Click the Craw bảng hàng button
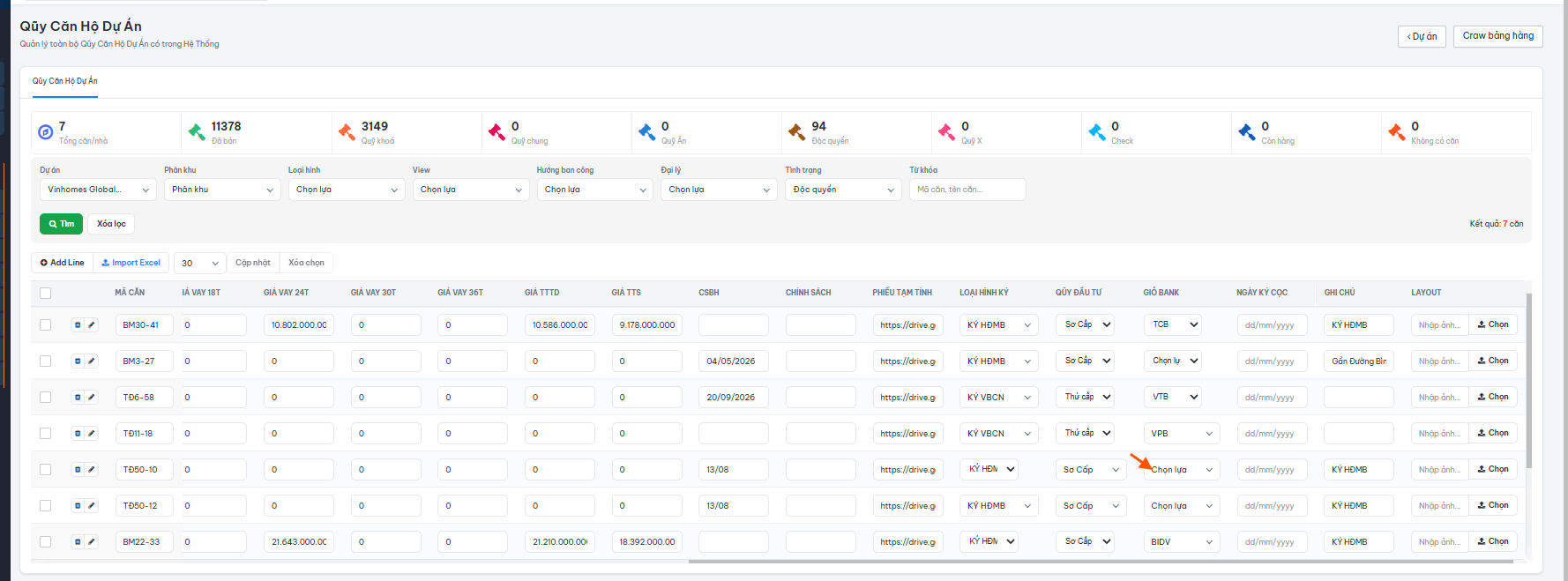The image size is (1568, 581). click(1498, 36)
